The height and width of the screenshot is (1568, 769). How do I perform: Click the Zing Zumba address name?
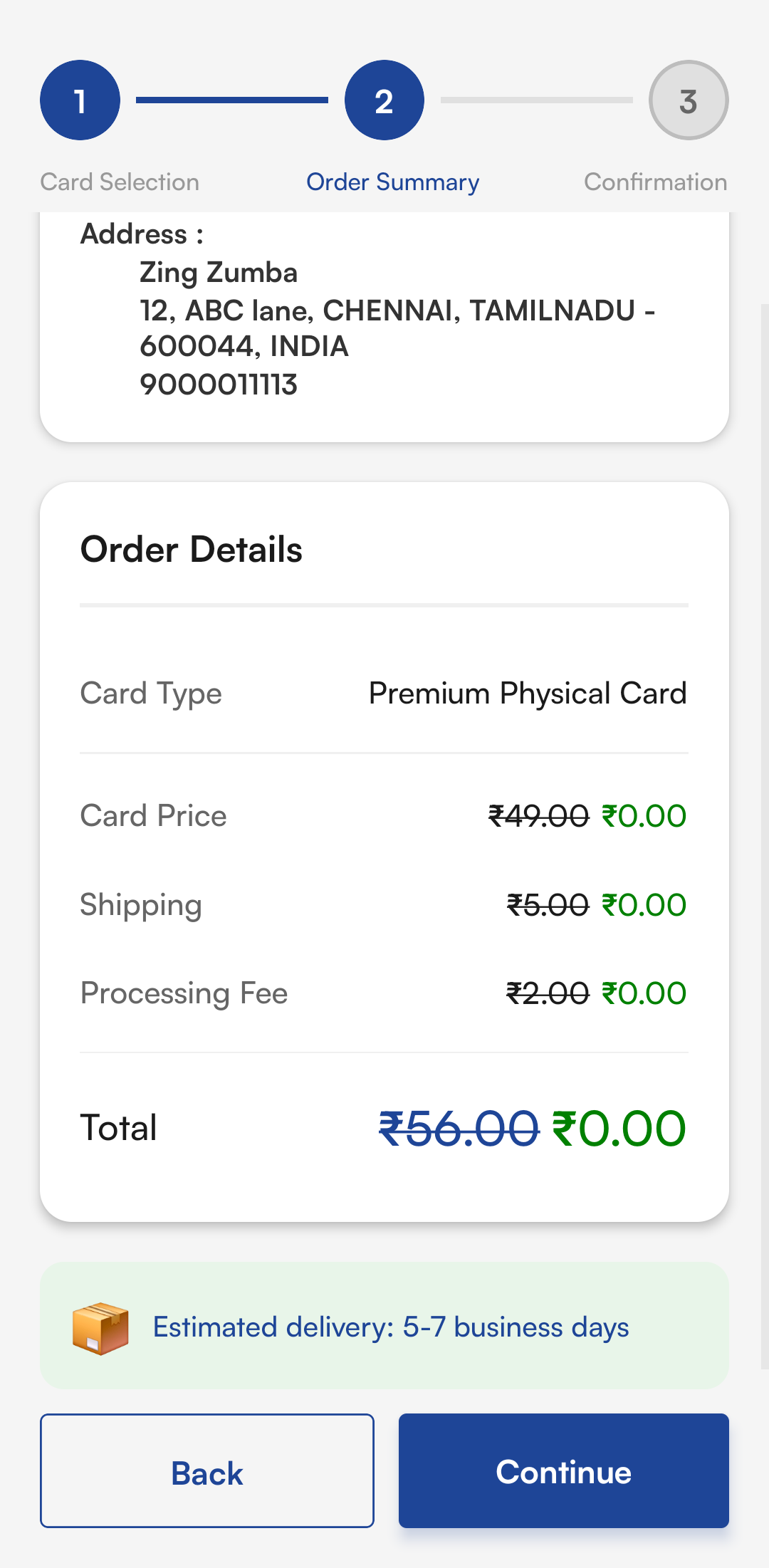[218, 273]
